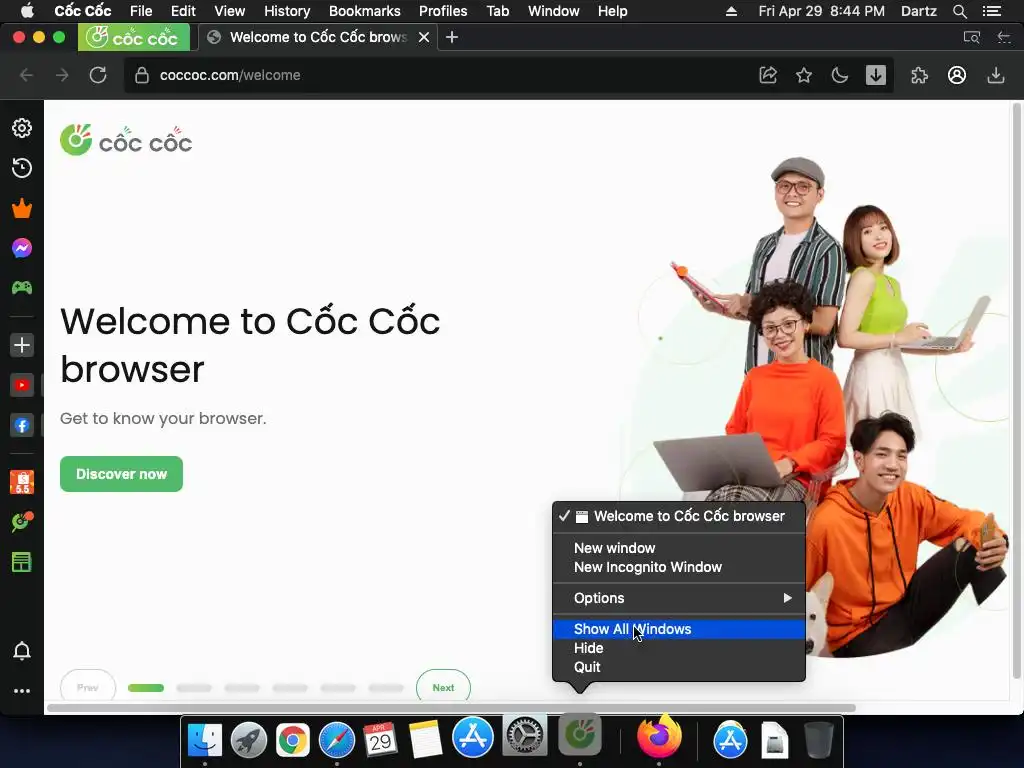Open the green spreadsheet sidebar icon
Viewport: 1024px width, 768px height.
pyautogui.click(x=22, y=562)
